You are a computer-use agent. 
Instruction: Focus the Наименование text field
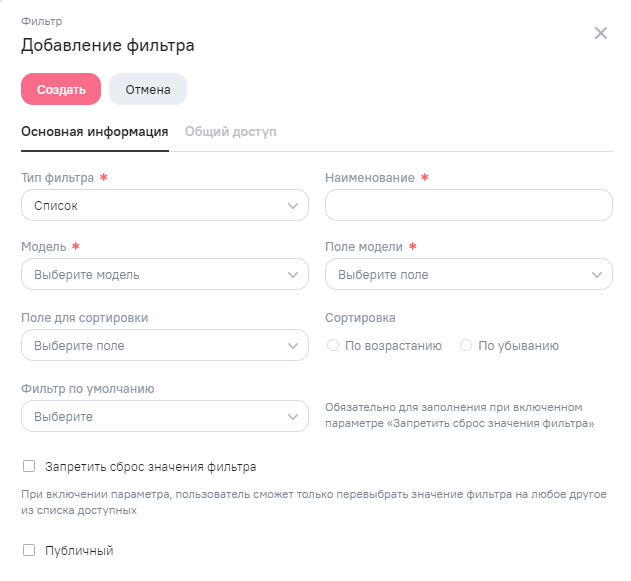pyautogui.click(x=468, y=206)
